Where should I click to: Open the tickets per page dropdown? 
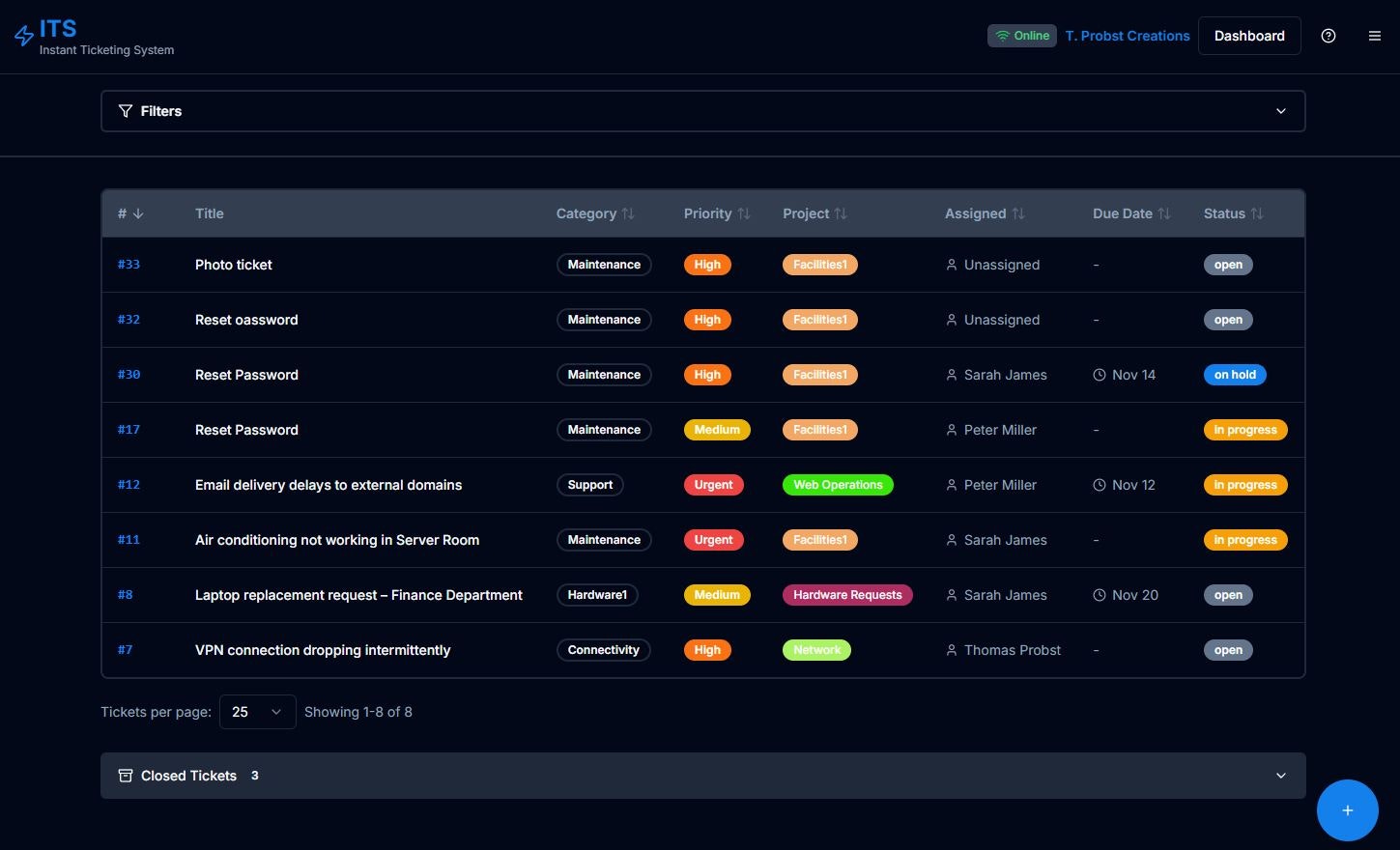257,712
